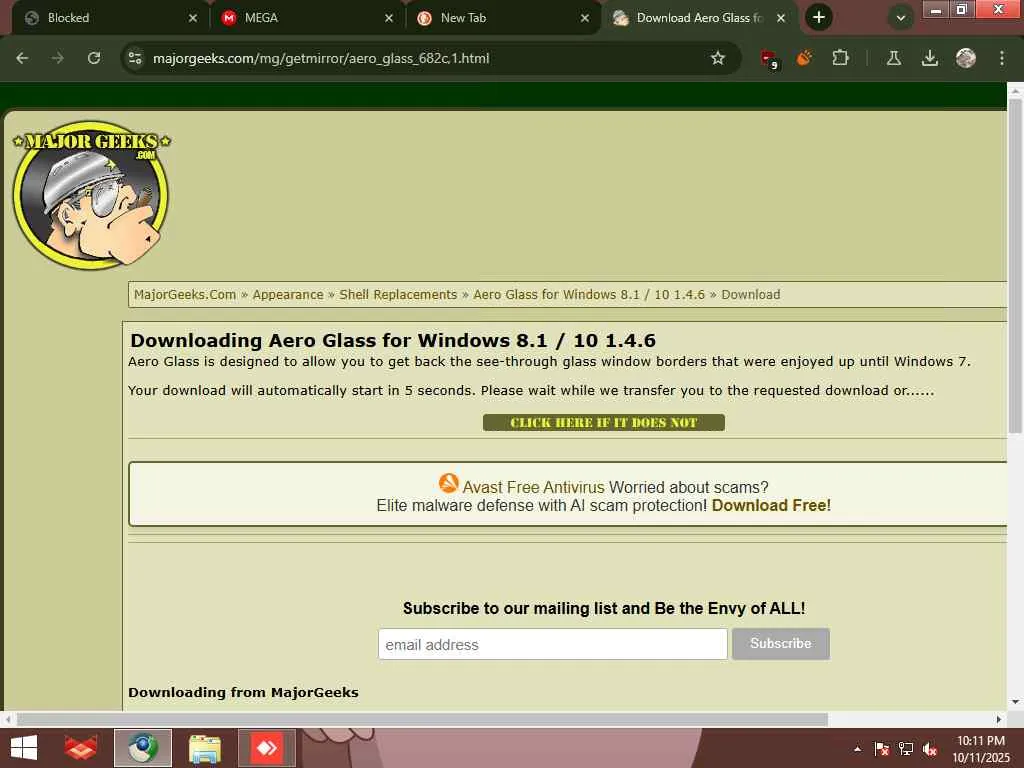Screen dimensions: 1024x768
Task: Click the scroll right arrow
Action: pyautogui.click(x=999, y=719)
